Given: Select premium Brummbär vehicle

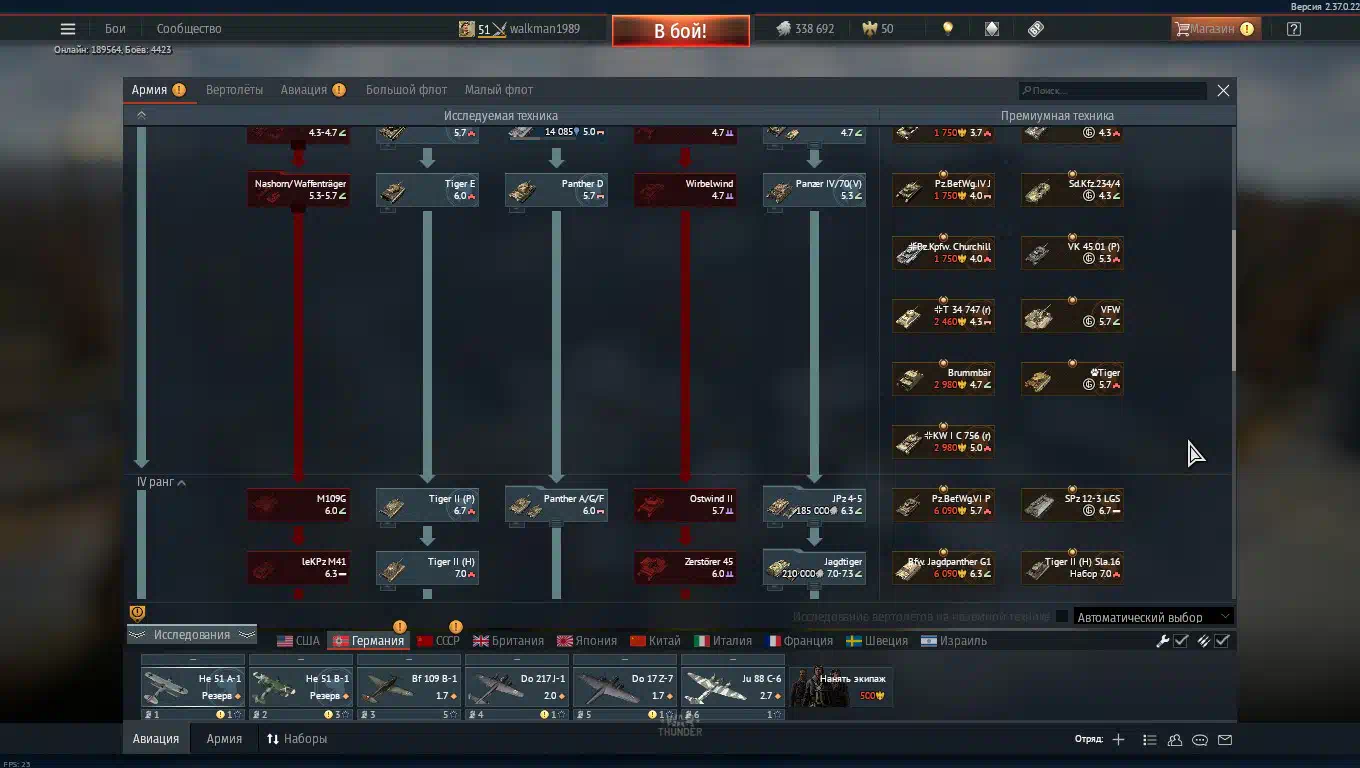Looking at the screenshot, I should [943, 379].
